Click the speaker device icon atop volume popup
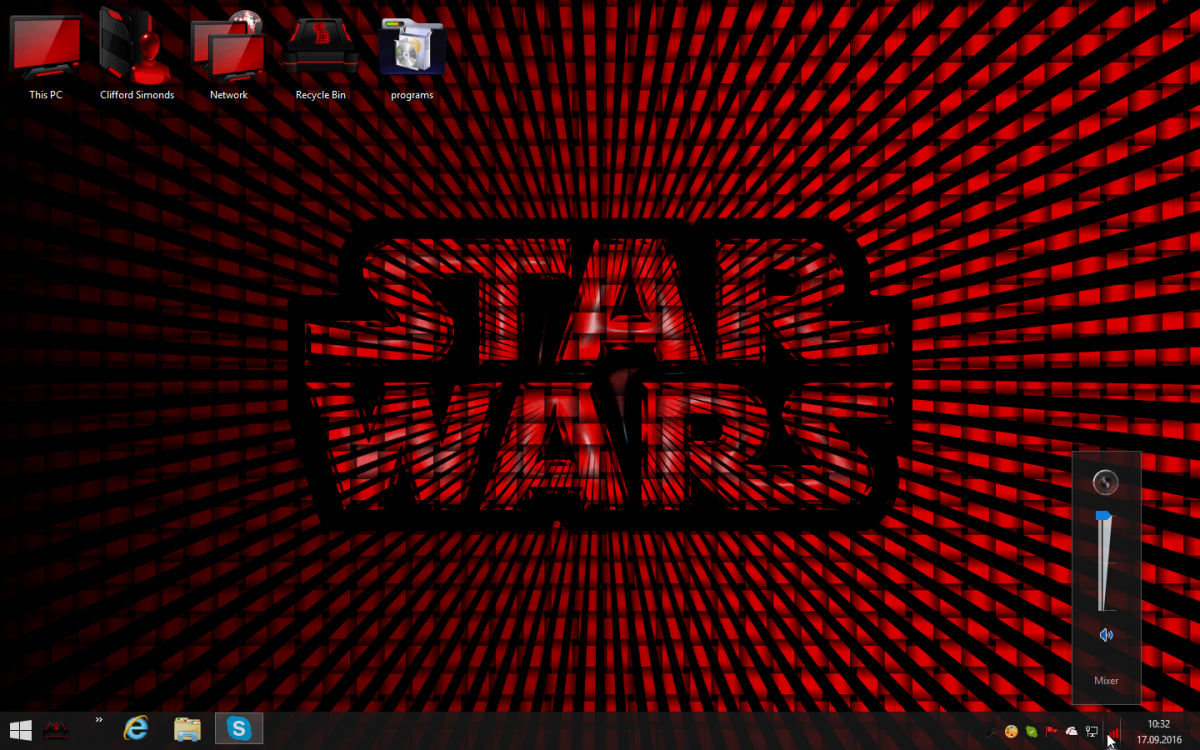This screenshot has height=750, width=1200. tap(1105, 483)
